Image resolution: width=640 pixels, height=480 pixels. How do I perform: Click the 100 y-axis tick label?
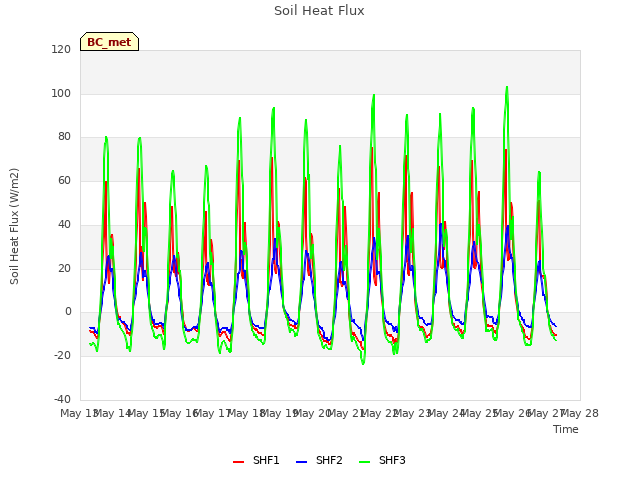coord(61,93)
